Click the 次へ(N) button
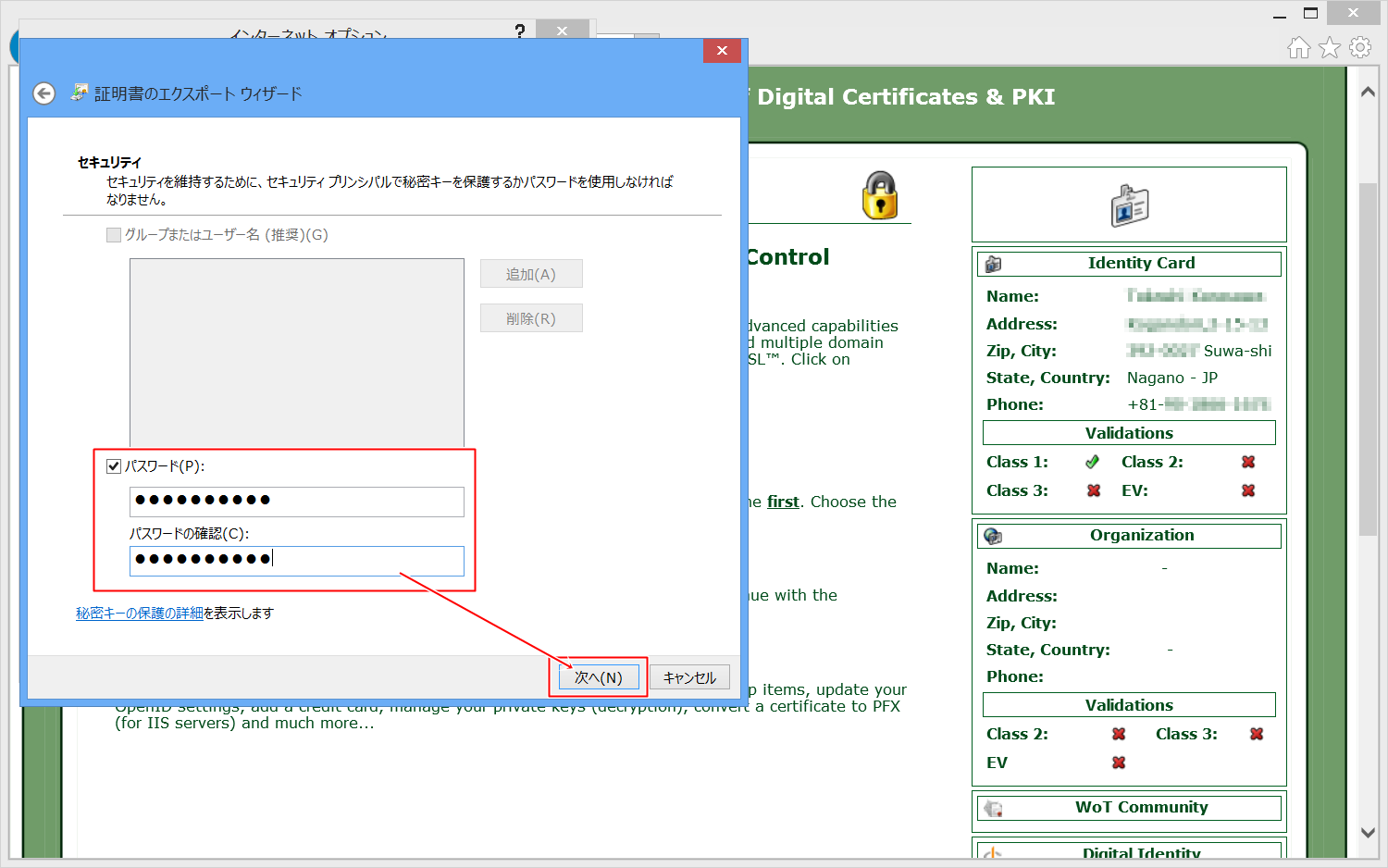1388x868 pixels. [599, 677]
